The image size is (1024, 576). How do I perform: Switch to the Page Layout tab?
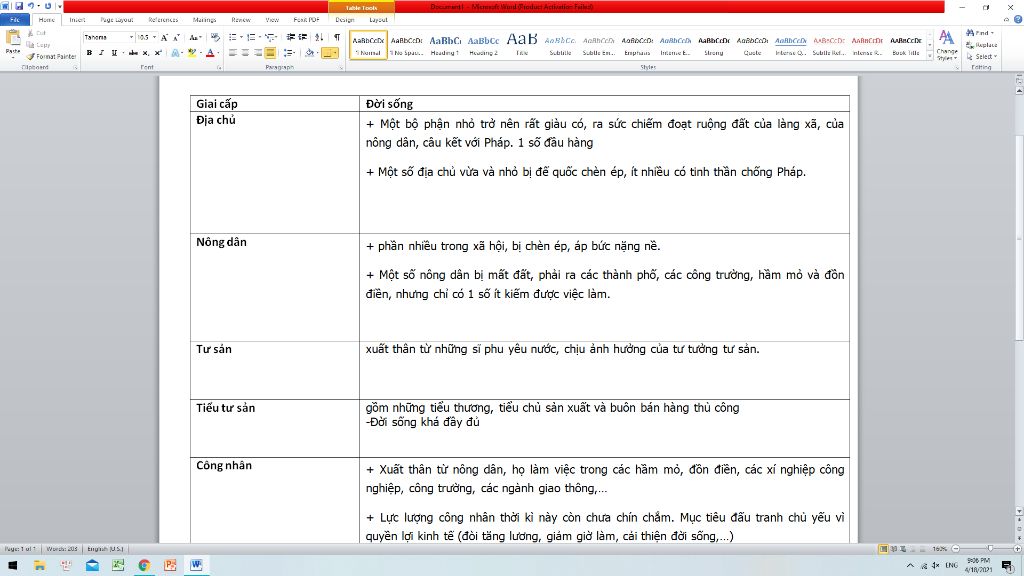point(117,20)
